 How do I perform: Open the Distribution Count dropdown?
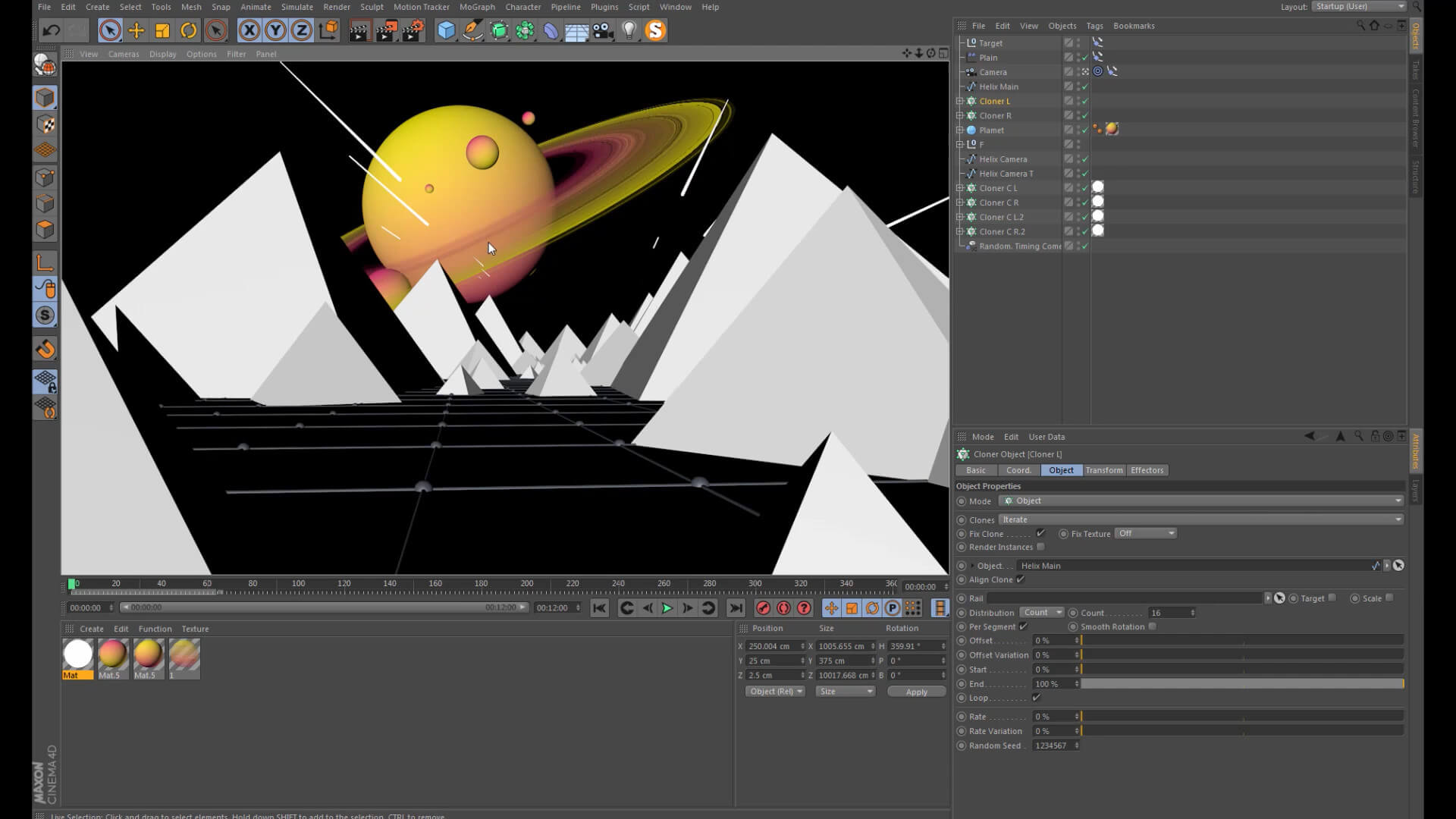(x=1042, y=613)
